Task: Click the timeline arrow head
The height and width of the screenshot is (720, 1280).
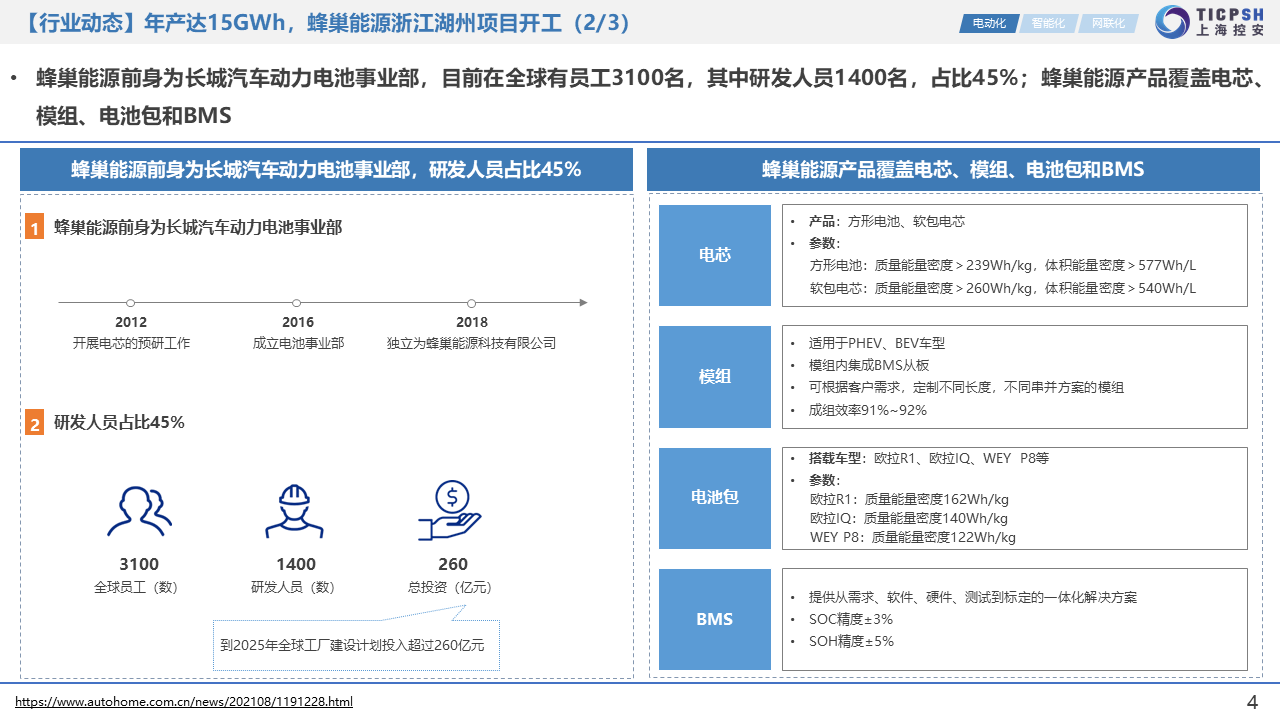Action: tap(583, 302)
